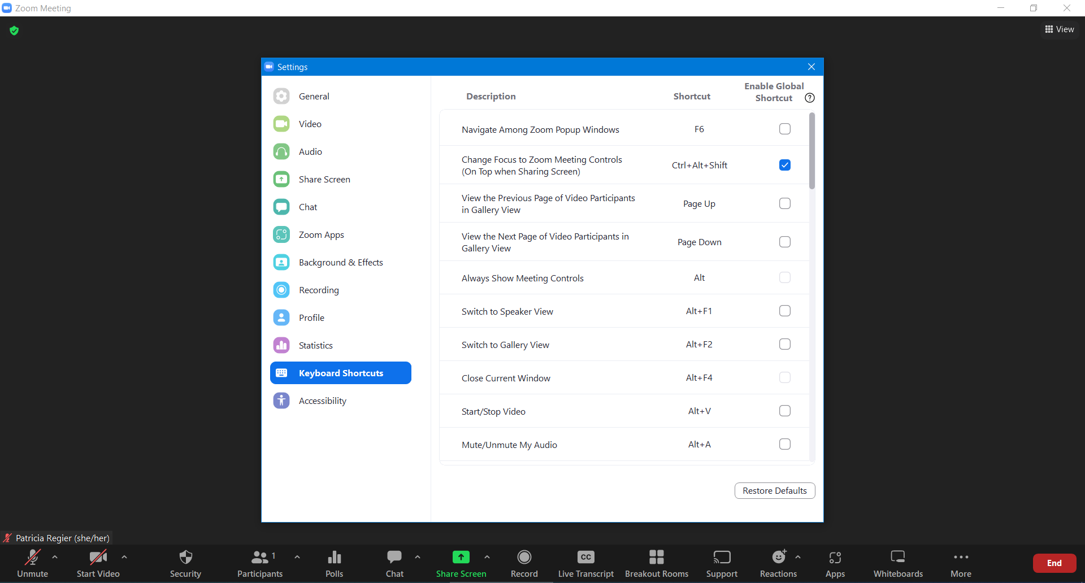Open the Whiteboards icon
The image size is (1085, 583).
[897, 557]
